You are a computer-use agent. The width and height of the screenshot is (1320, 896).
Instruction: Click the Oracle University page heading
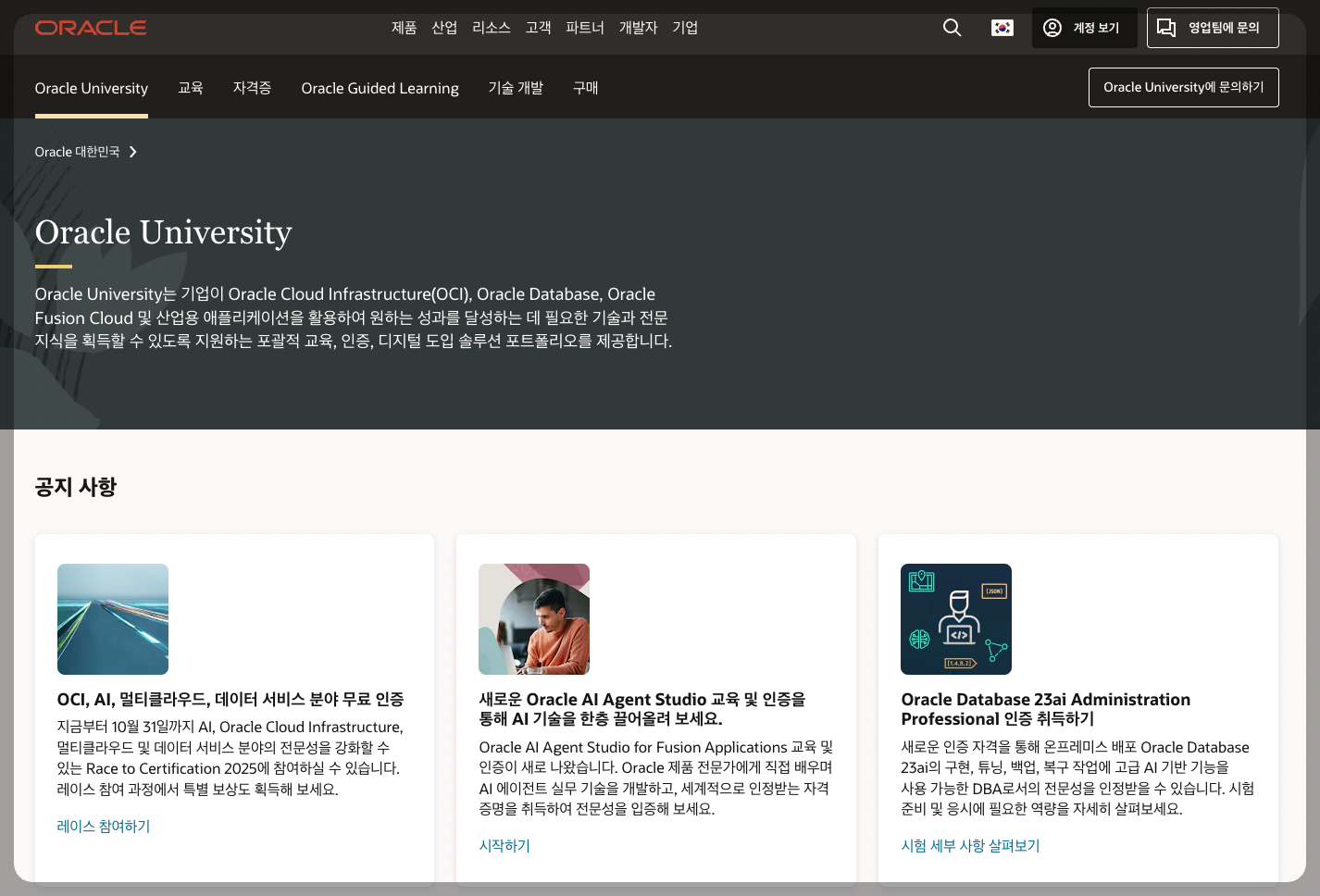point(164,232)
